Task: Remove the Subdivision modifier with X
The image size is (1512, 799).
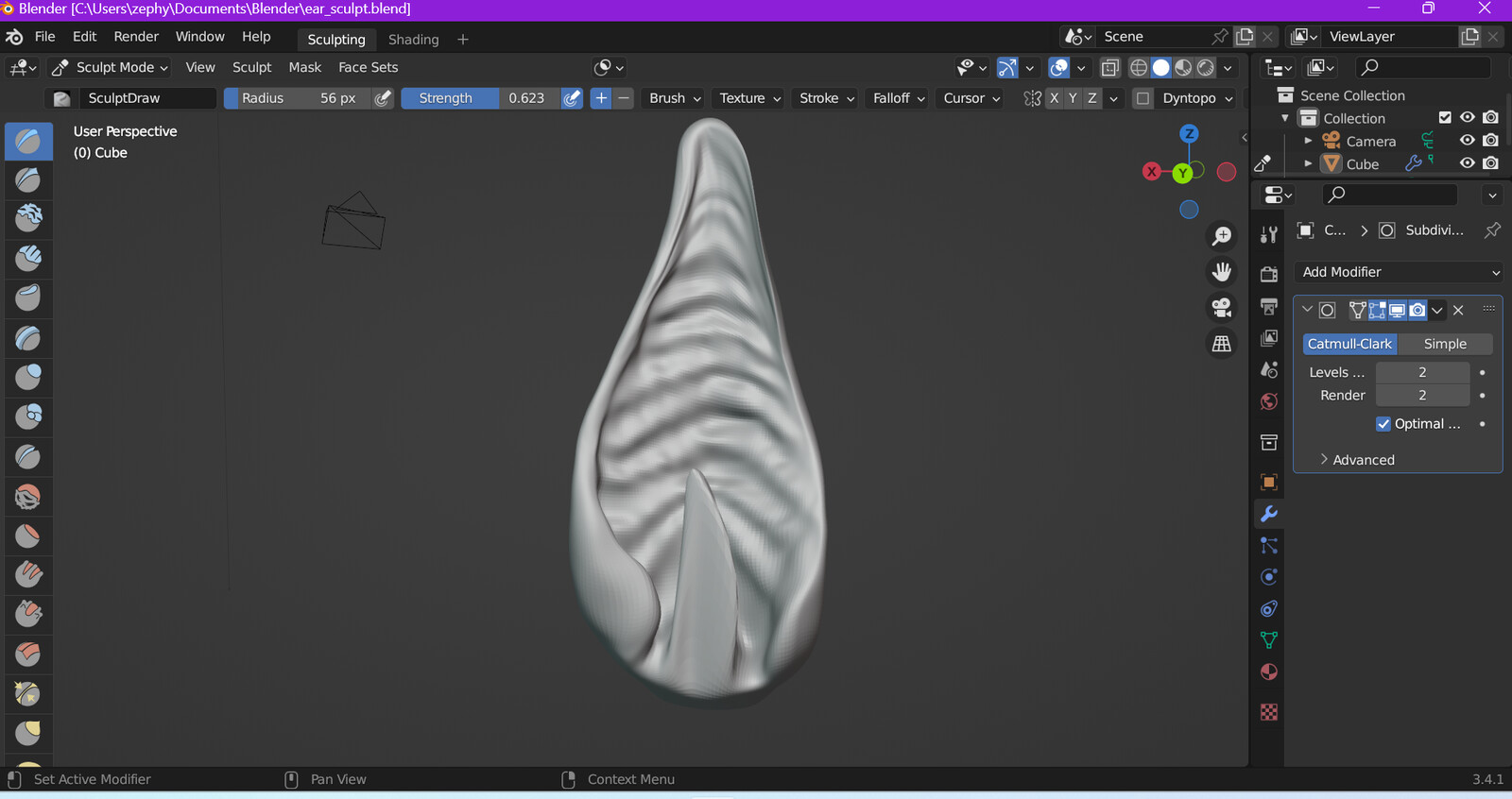Action: (x=1458, y=310)
